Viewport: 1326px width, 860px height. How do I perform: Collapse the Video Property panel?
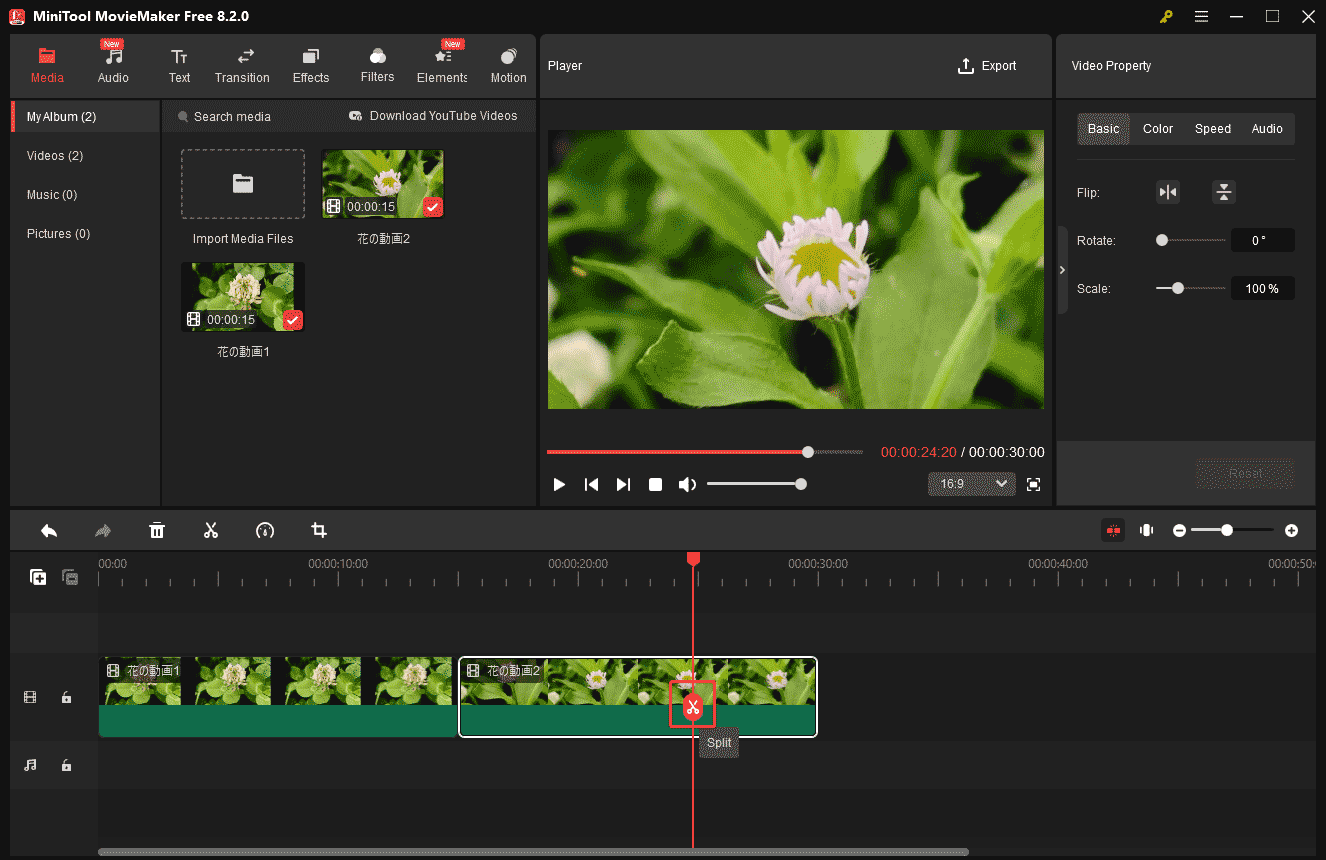coord(1062,270)
